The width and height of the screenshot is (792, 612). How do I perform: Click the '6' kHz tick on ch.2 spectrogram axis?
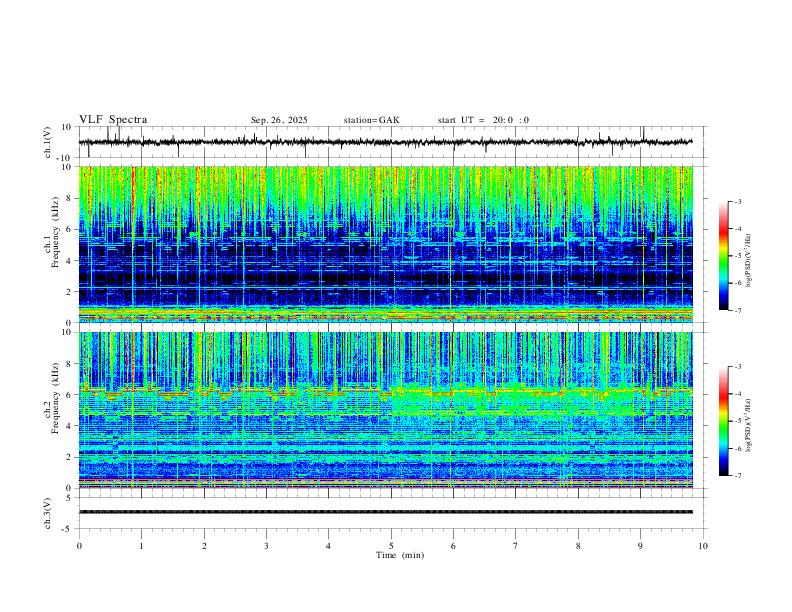click(x=70, y=395)
